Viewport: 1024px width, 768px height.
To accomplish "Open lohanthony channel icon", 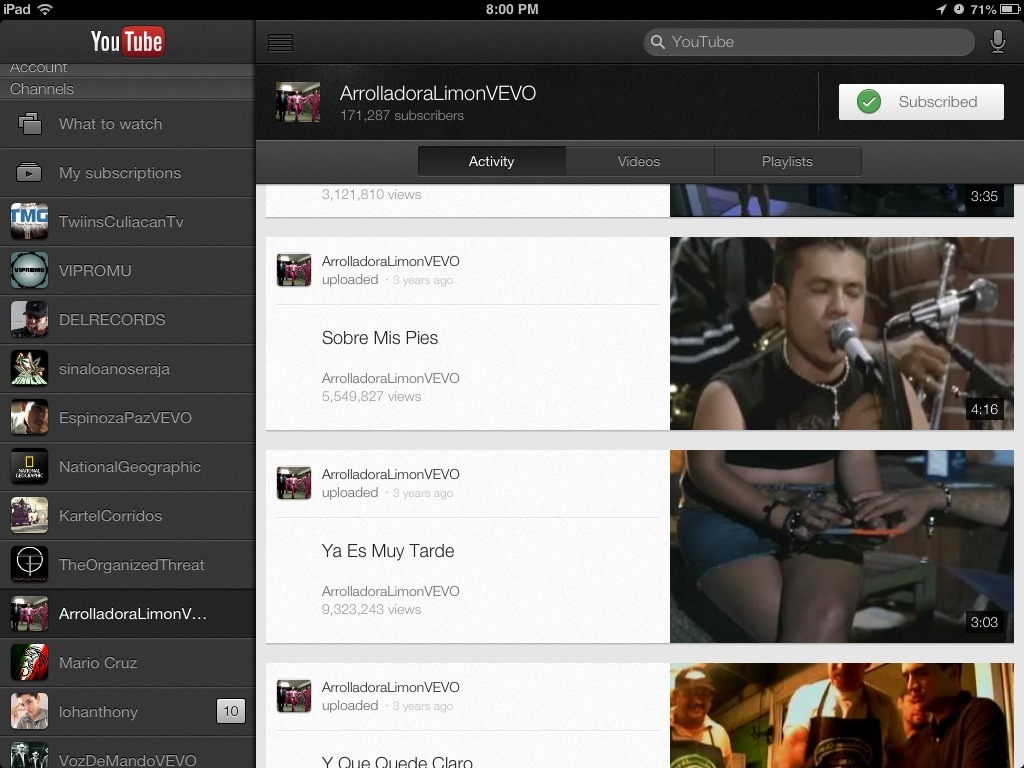I will (x=29, y=711).
